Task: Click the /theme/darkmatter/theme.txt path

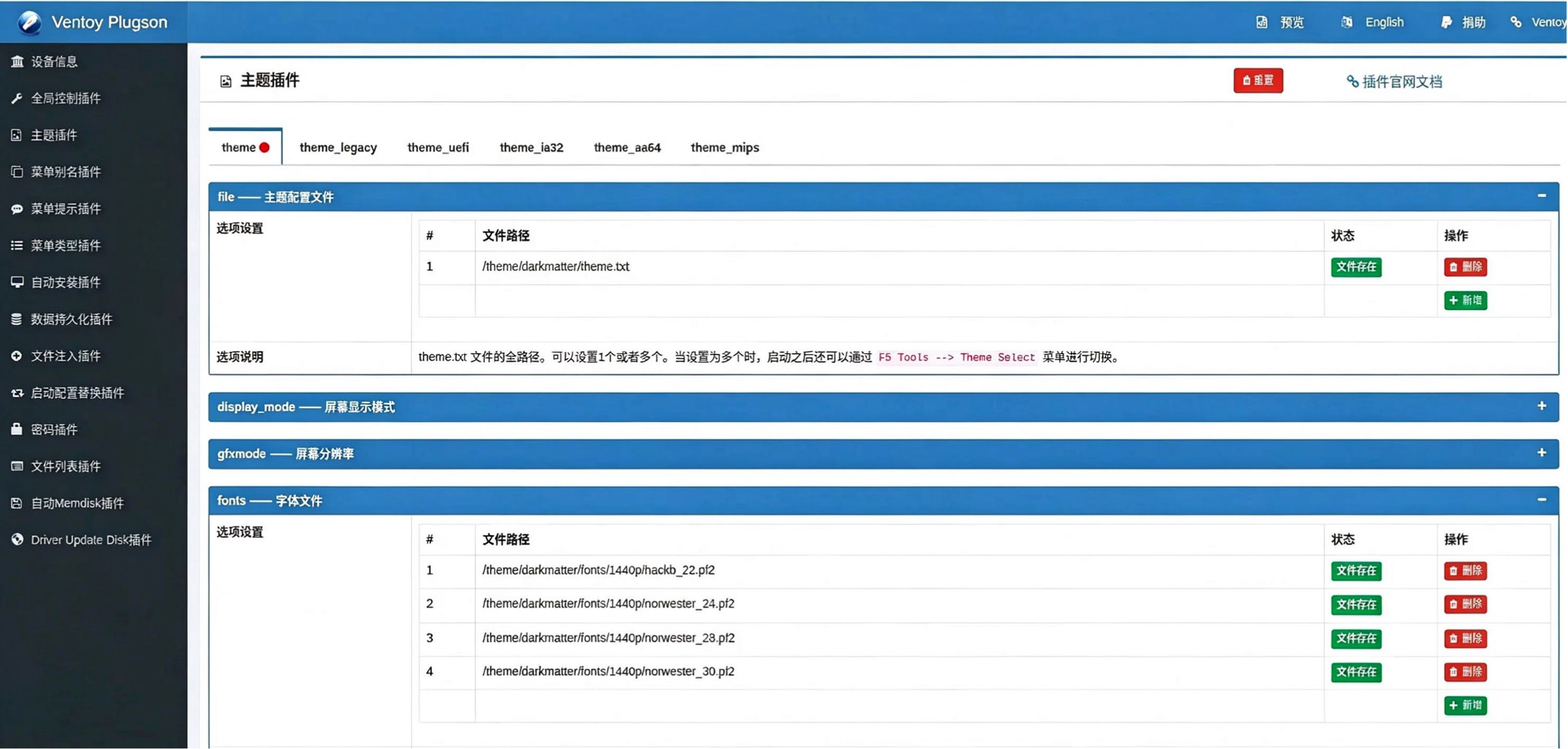Action: [x=556, y=267]
